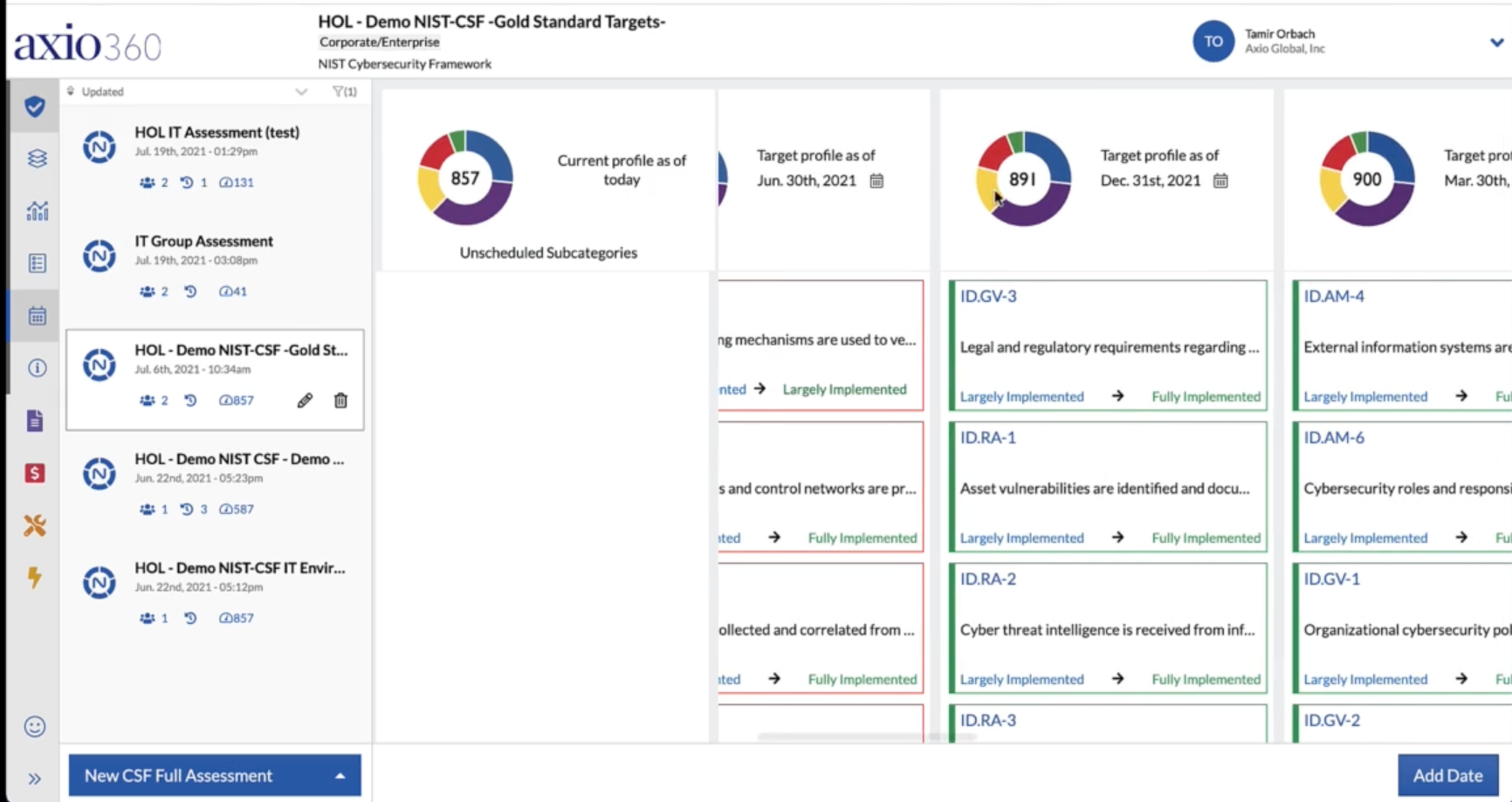The image size is (1512, 802).
Task: Click the smiley face feedback icon
Action: pos(35,726)
